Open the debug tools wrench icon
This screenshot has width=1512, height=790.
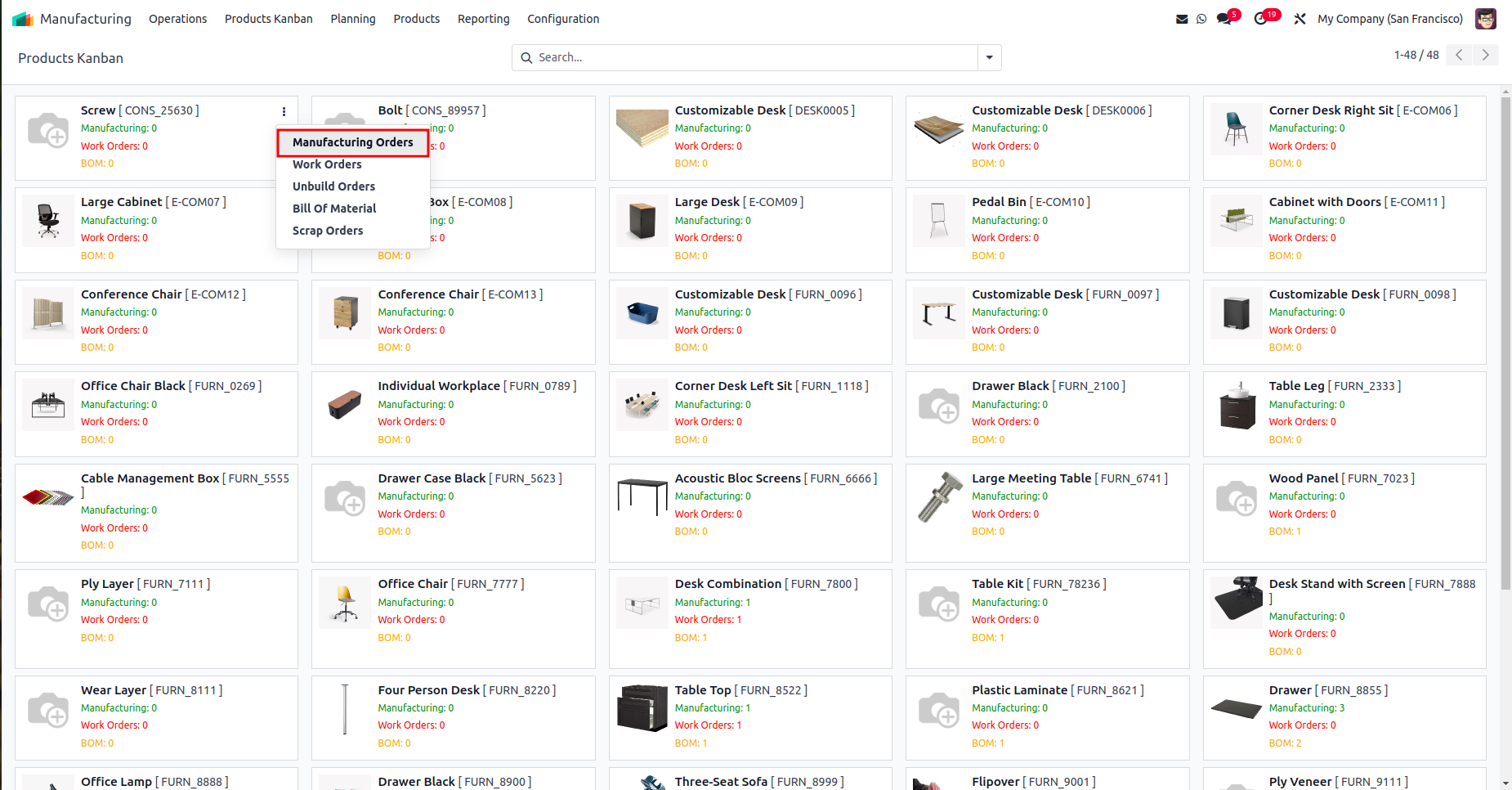pyautogui.click(x=1300, y=19)
